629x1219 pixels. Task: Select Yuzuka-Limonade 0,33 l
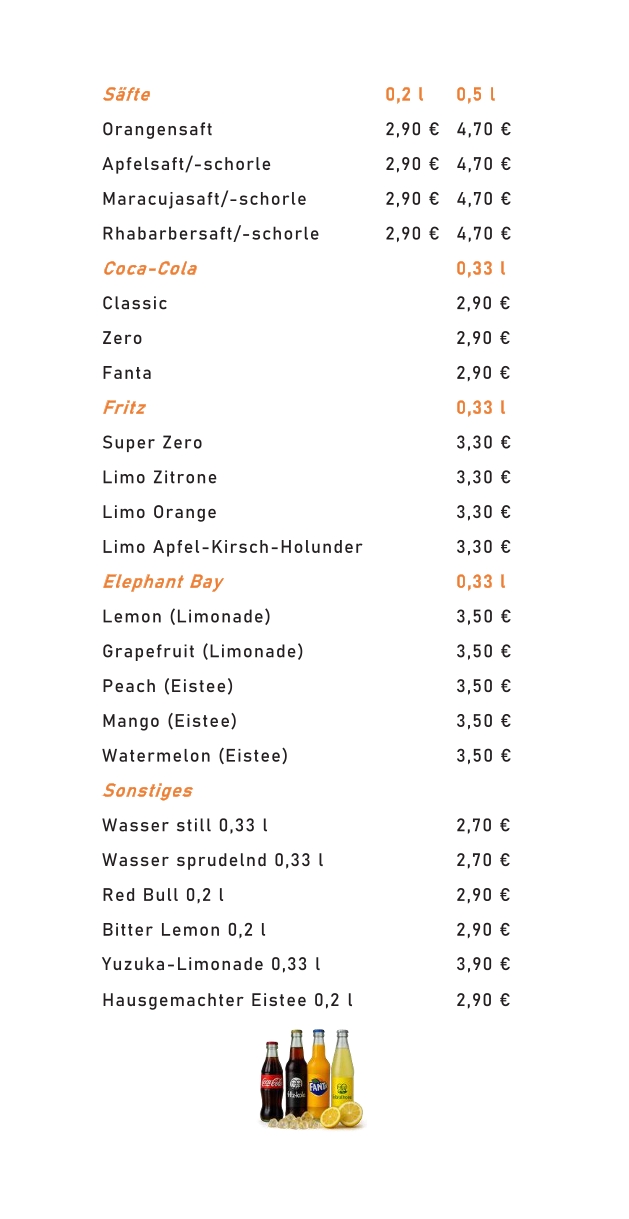click(x=211, y=965)
